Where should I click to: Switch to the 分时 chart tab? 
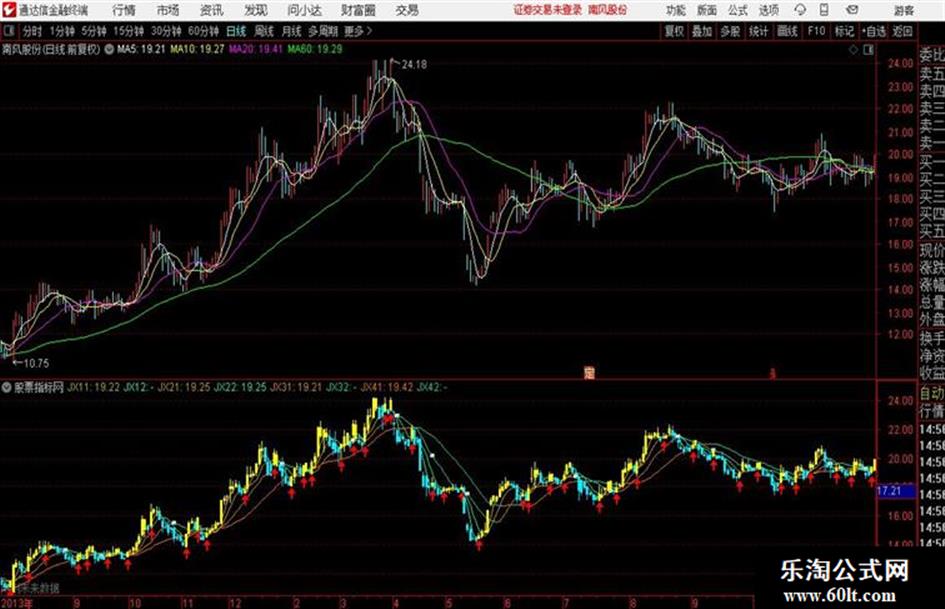point(32,31)
